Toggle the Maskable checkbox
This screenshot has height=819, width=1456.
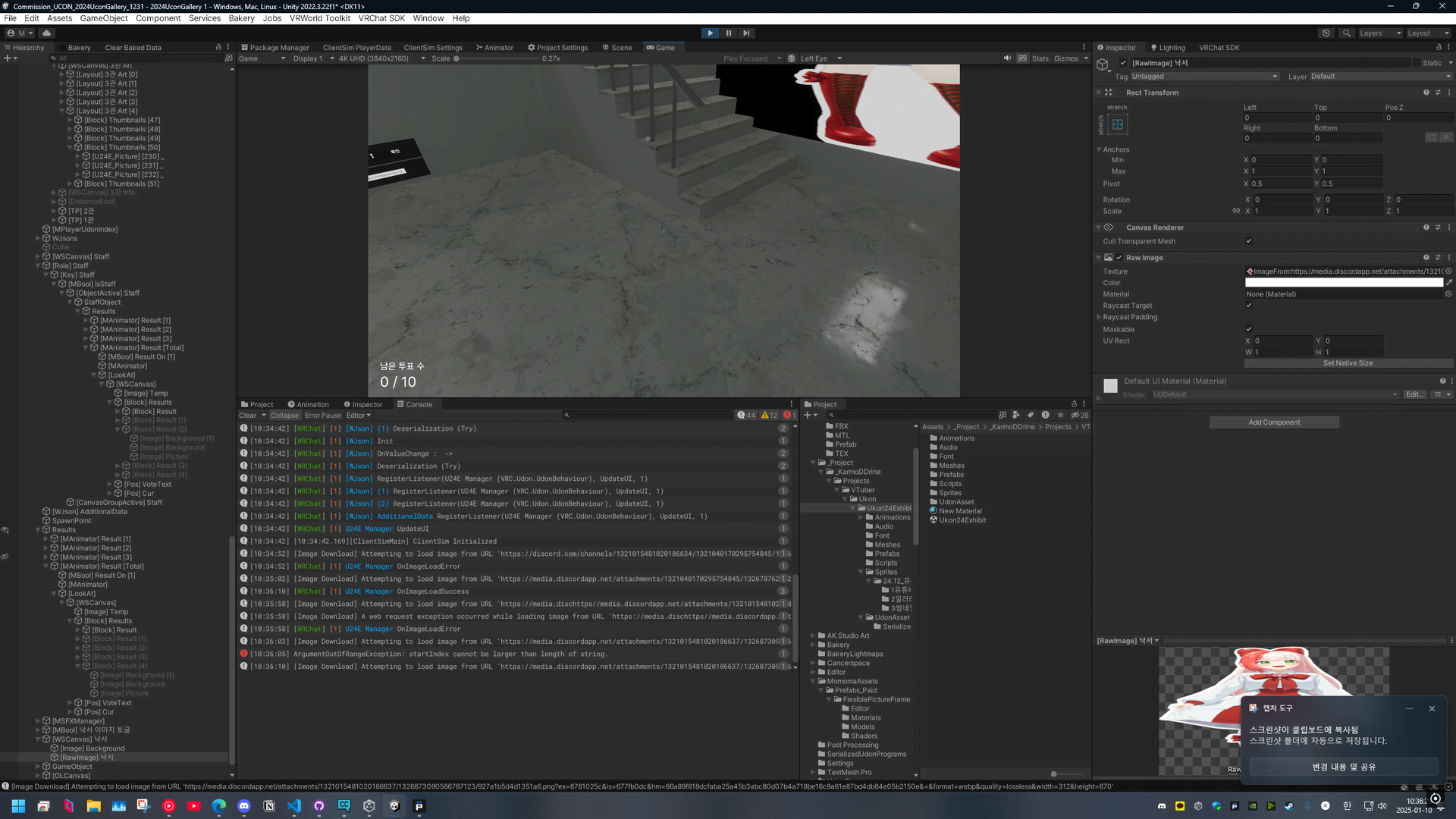[x=1249, y=329]
